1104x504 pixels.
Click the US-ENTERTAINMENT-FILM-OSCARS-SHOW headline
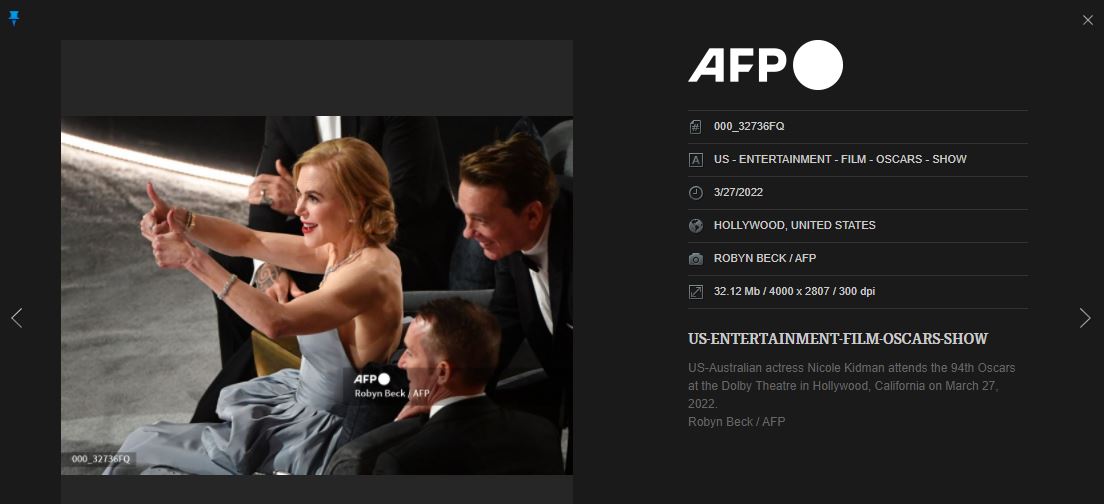click(838, 339)
